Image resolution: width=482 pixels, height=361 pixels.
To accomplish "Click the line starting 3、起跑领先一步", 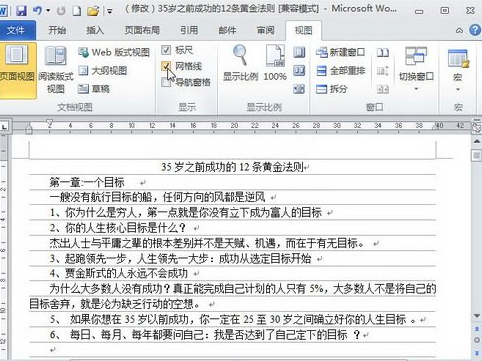I will (x=180, y=258).
